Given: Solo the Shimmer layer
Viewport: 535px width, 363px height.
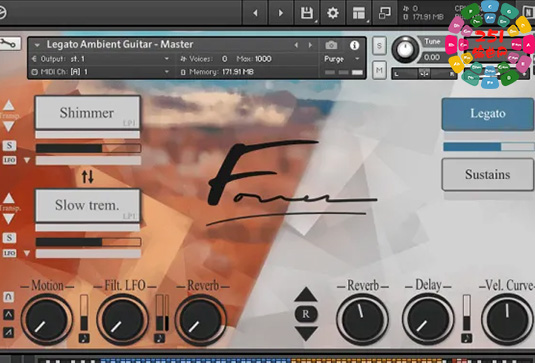Looking at the screenshot, I should coord(9,146).
